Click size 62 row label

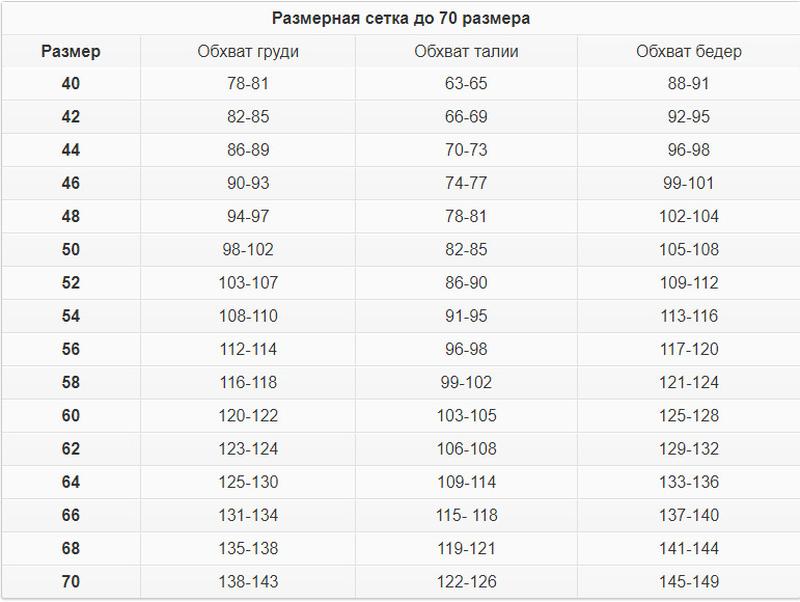[70, 449]
